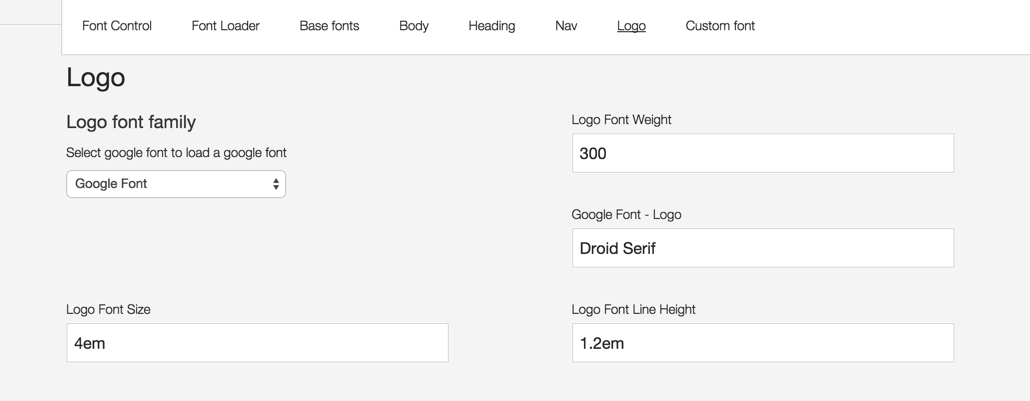Viewport: 1030px width, 401px height.
Task: Switch to the Nav tab
Action: 566,26
